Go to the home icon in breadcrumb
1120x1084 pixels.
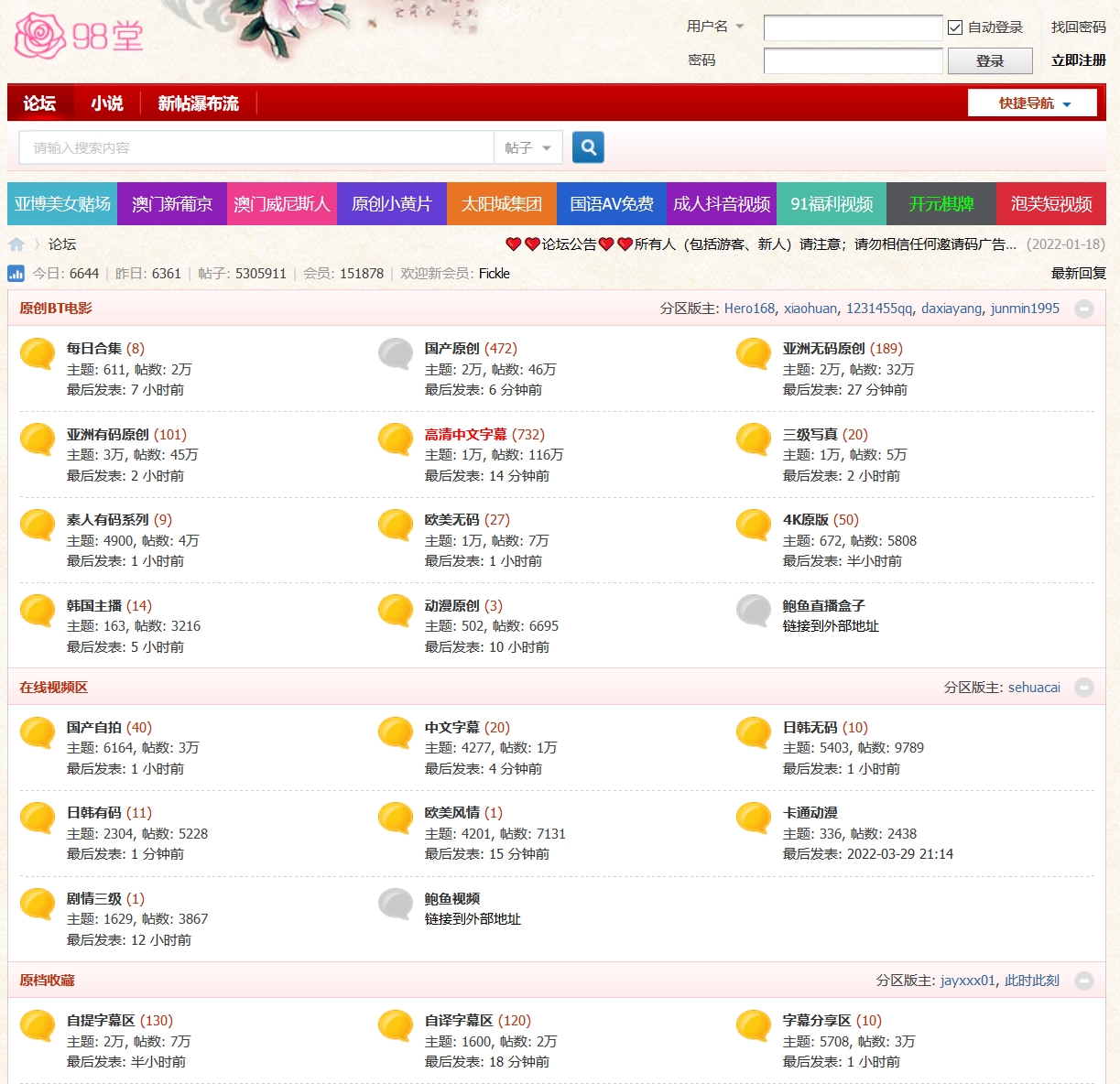[x=16, y=244]
